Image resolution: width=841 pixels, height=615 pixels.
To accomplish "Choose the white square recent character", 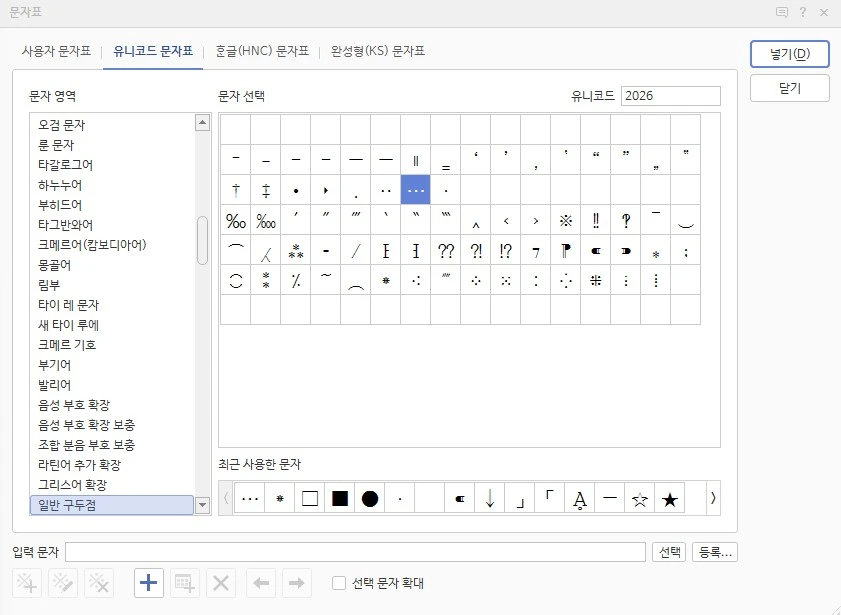I will coord(309,498).
